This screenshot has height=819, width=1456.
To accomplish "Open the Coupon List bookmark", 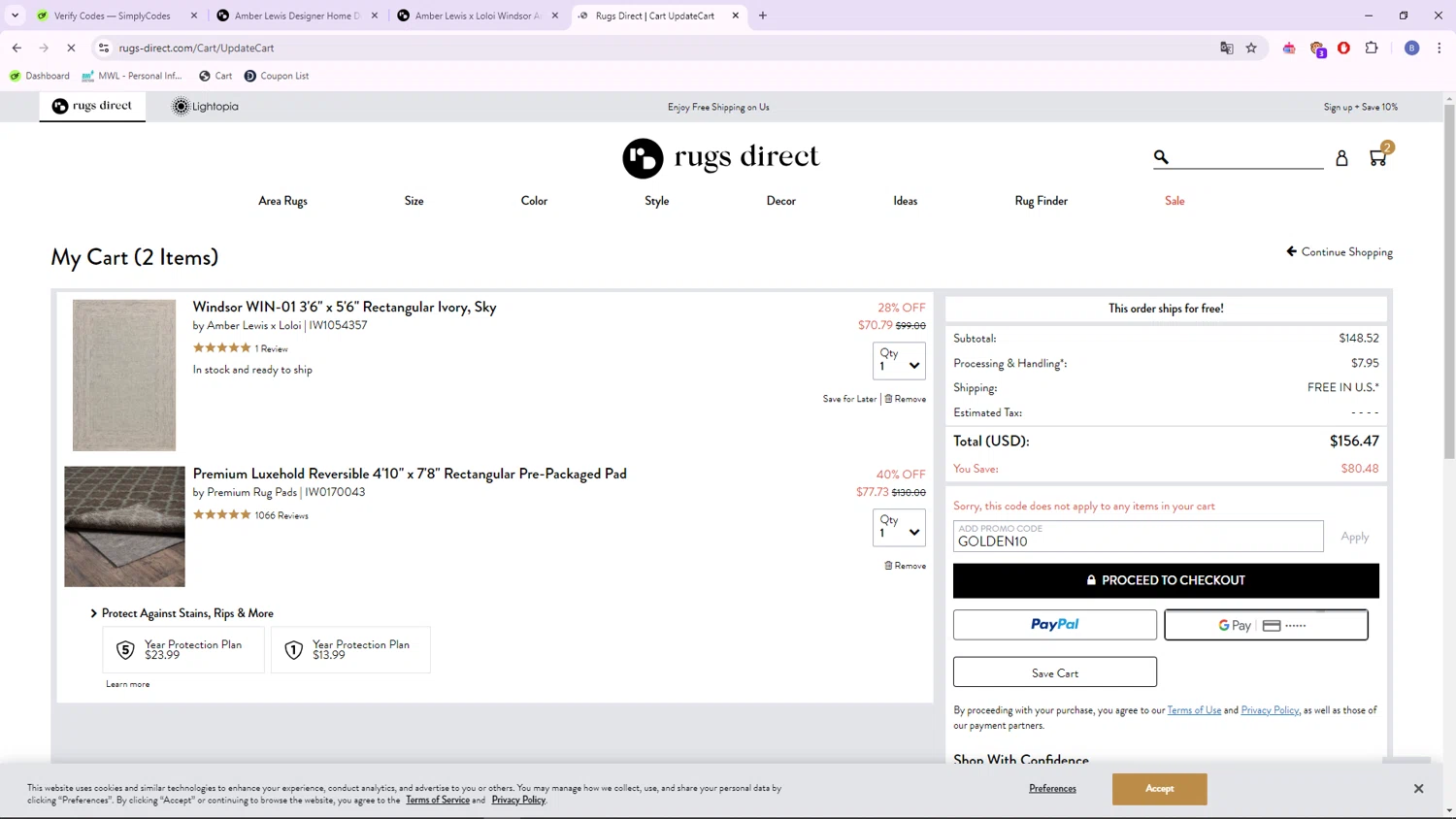I will [x=277, y=76].
